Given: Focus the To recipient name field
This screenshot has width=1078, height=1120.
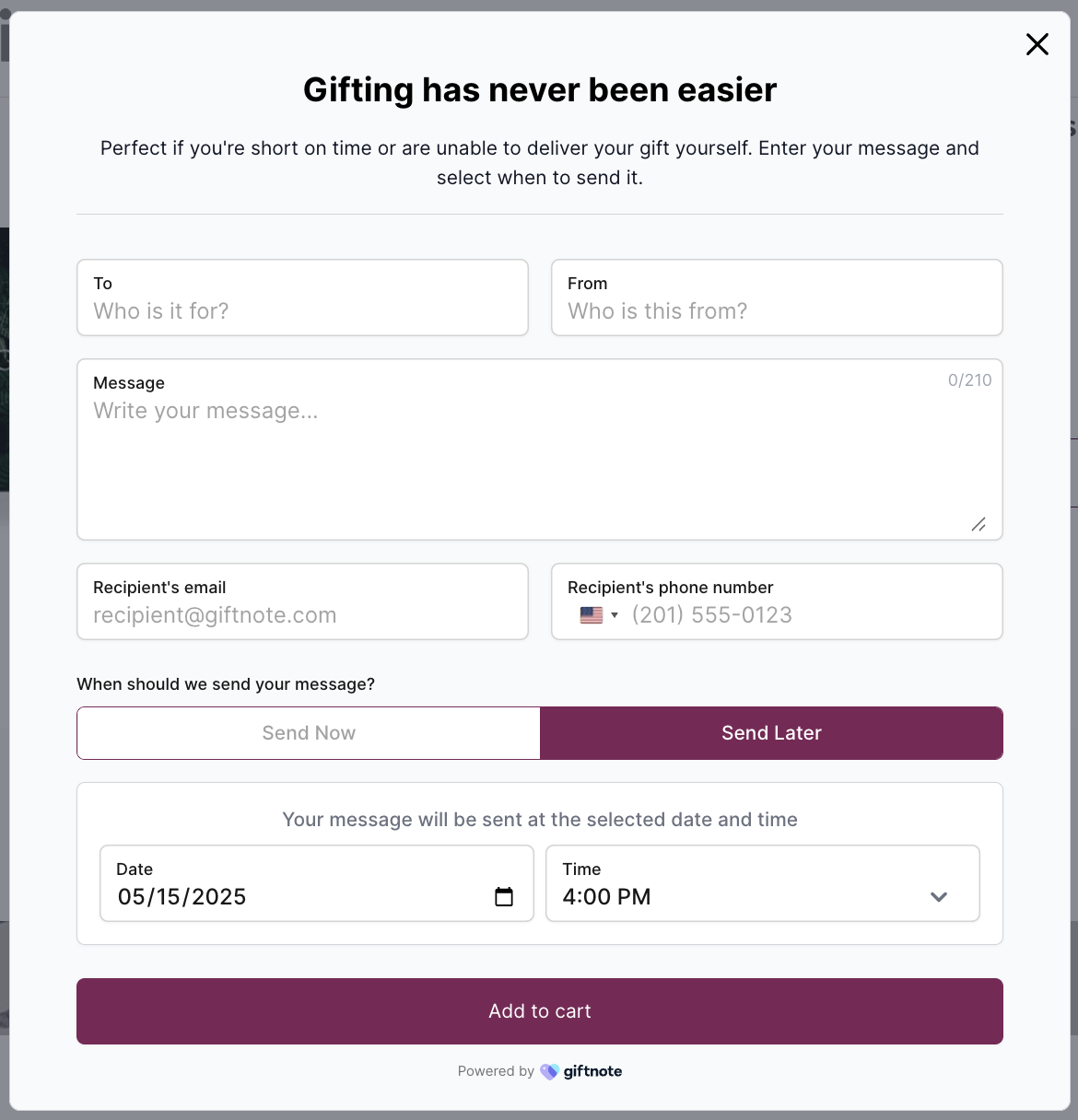Looking at the screenshot, I should pos(302,297).
